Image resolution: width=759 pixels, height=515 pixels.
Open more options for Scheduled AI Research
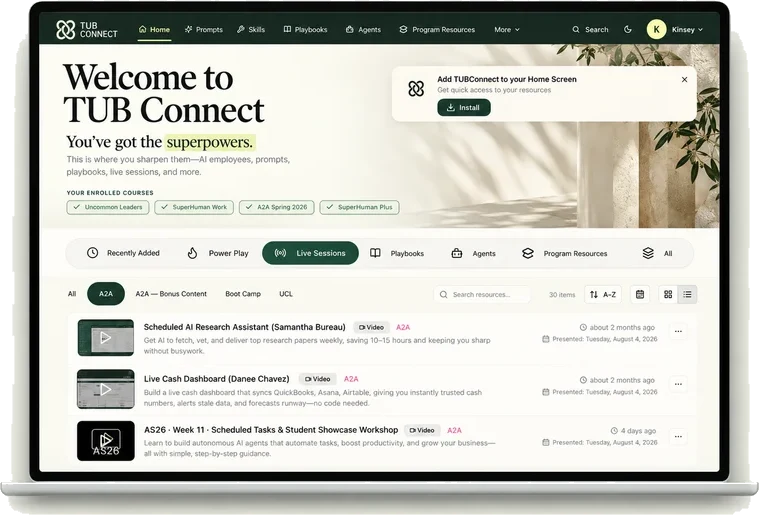pos(678,332)
